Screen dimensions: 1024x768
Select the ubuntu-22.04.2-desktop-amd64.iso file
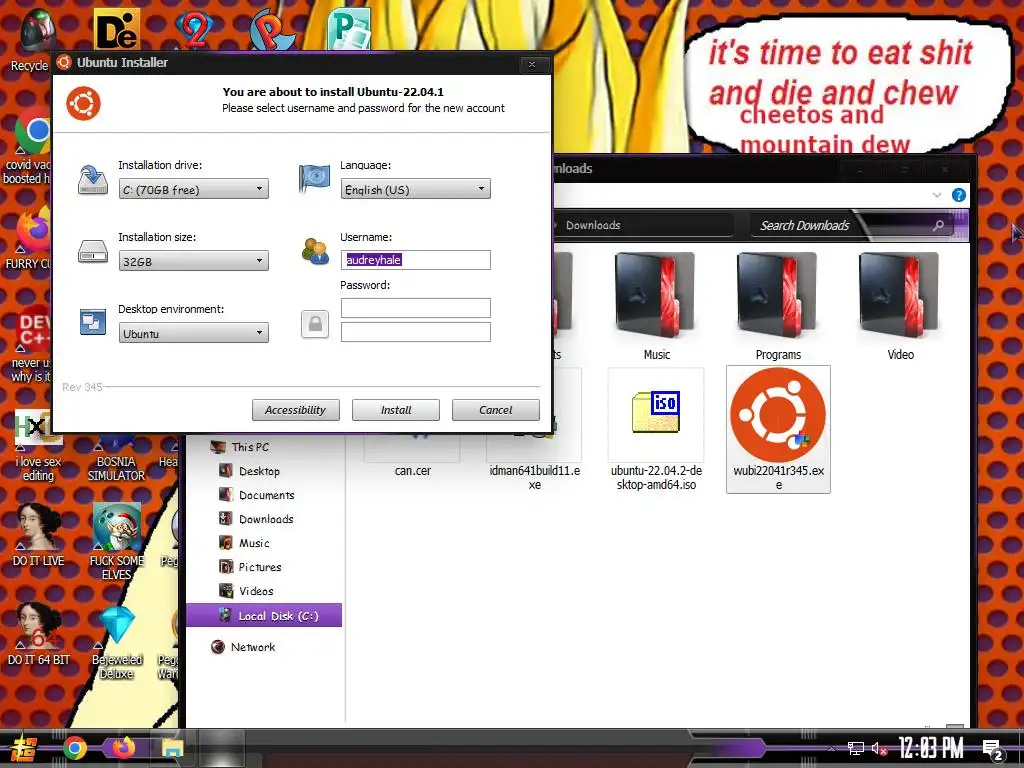click(x=656, y=429)
